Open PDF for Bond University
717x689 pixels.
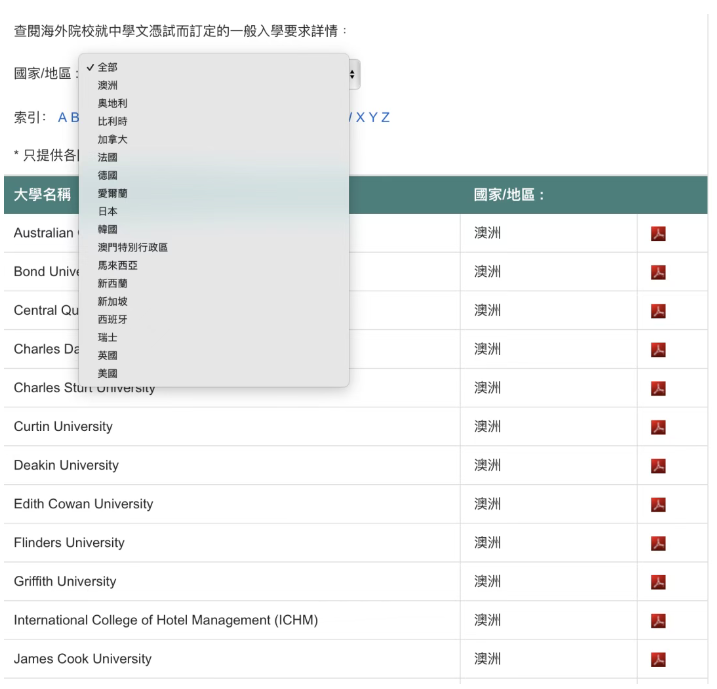click(x=658, y=272)
